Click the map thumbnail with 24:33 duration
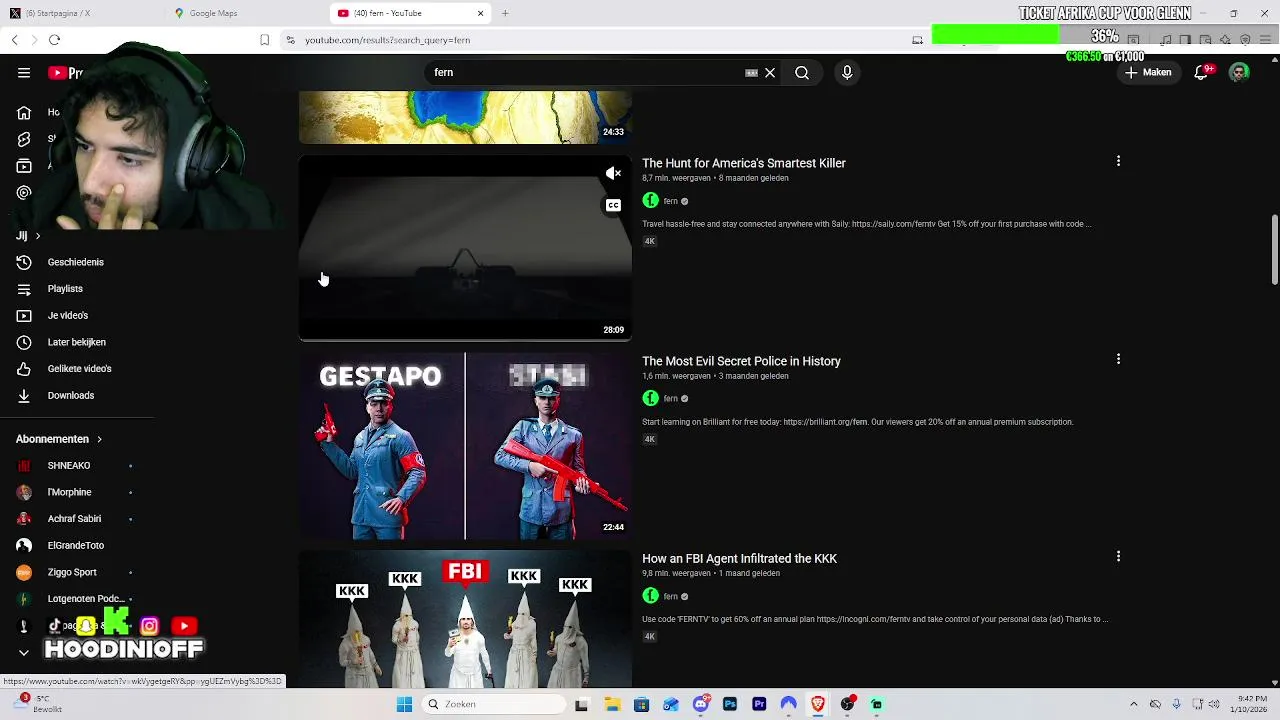Image resolution: width=1280 pixels, height=720 pixels. coord(465,117)
